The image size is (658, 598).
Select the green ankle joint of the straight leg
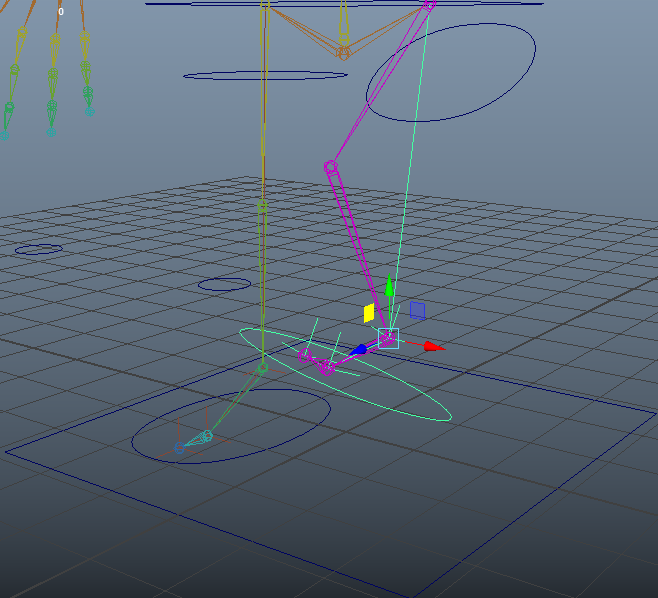point(263,368)
